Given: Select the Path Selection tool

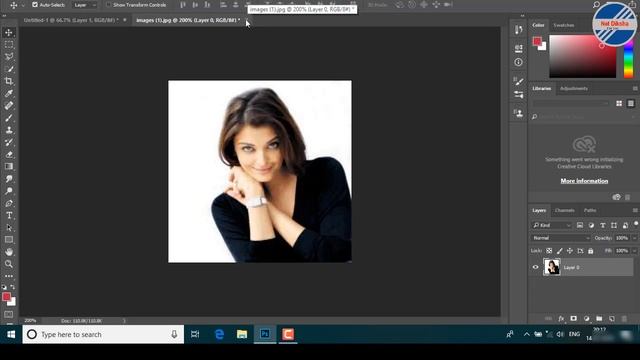Looking at the screenshot, I should [9, 228].
